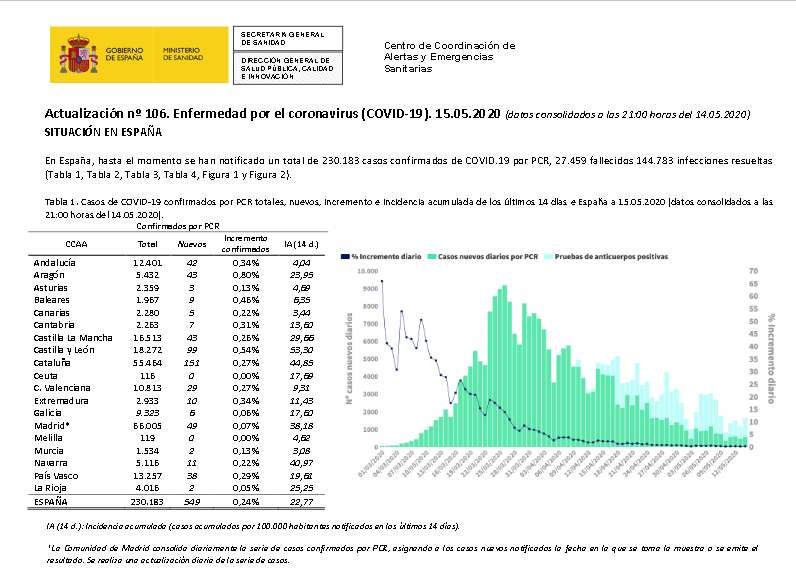Click the green 'Casos nuevos diarios por PCR' legend swatch
Image resolution: width=796 pixels, height=583 pixels.
pos(432,256)
